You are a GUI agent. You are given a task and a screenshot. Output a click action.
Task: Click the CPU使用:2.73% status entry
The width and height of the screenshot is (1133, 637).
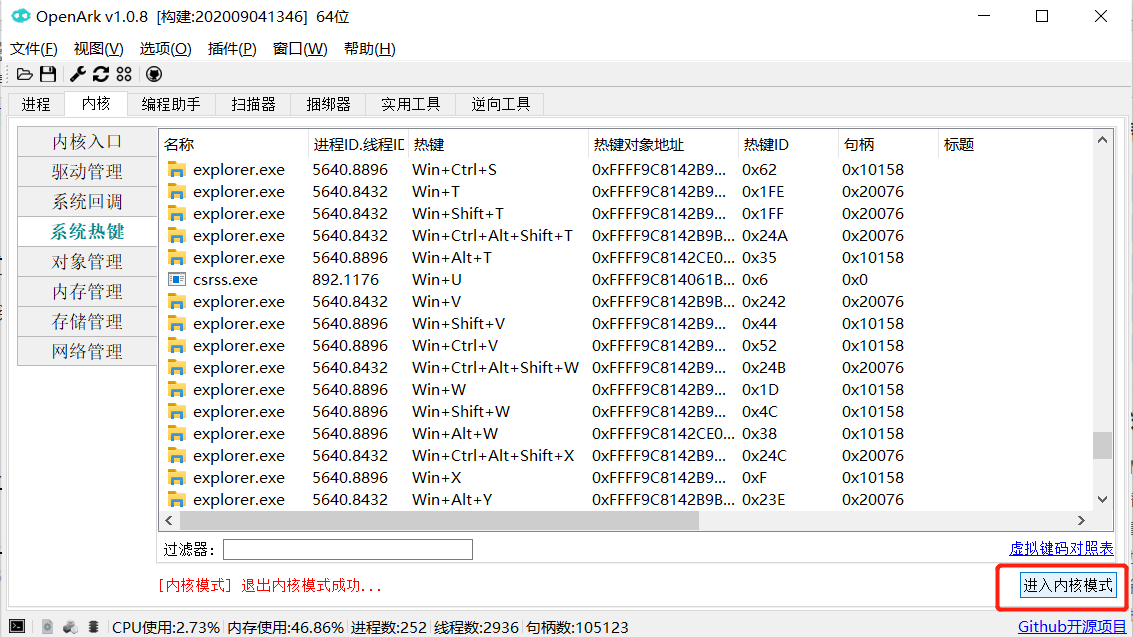tap(165, 627)
